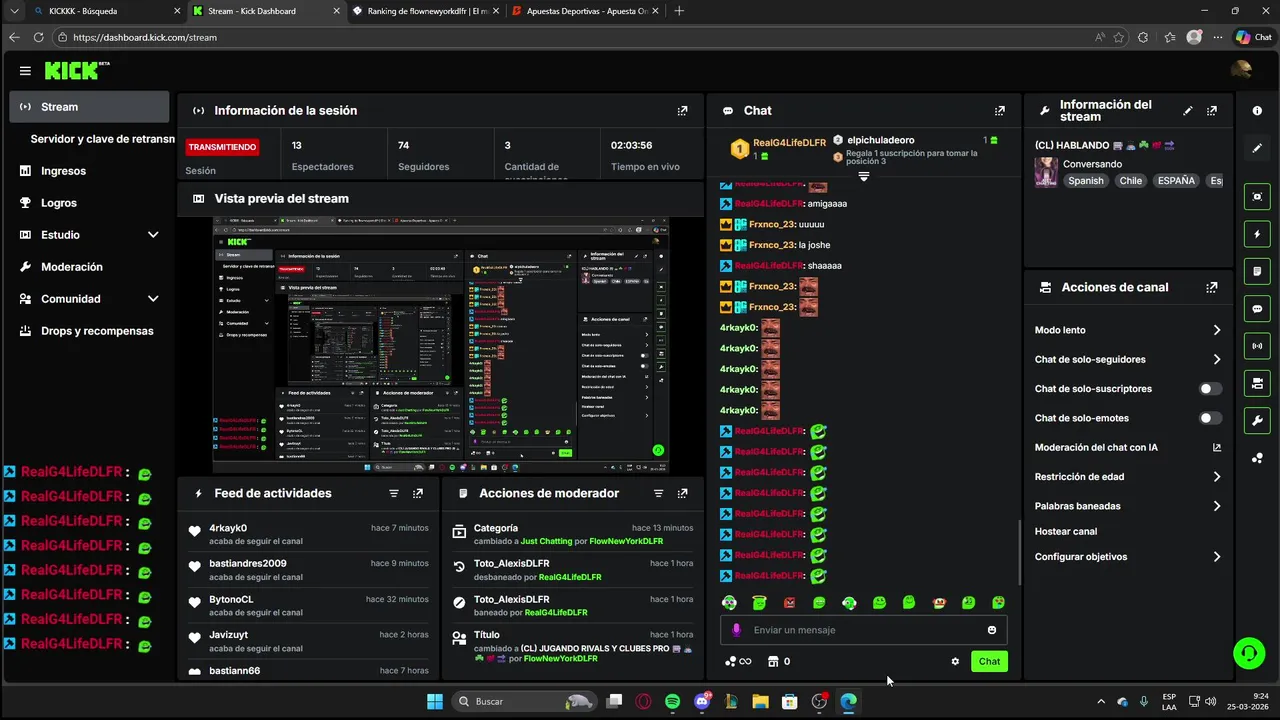
Task: Click the purple microphone icon in the message box
Action: 737,630
